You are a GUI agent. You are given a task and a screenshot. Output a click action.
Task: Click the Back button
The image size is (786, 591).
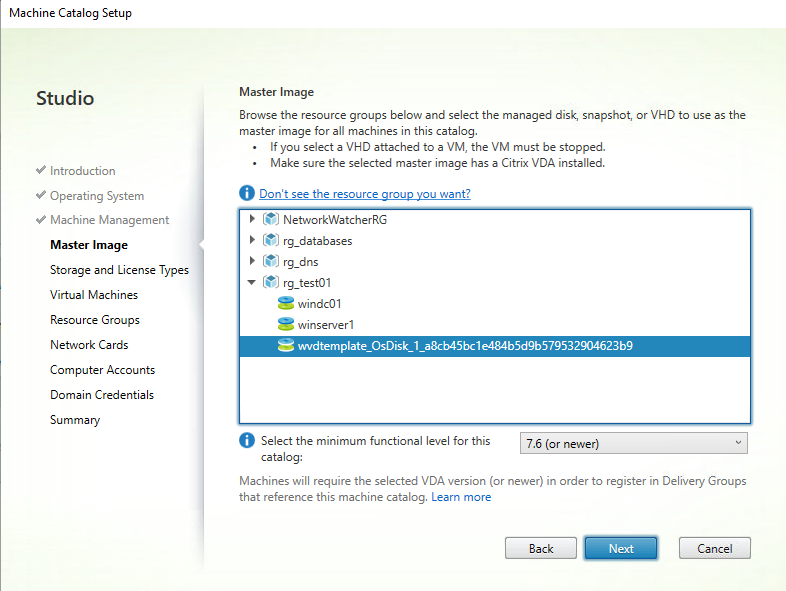coord(541,548)
